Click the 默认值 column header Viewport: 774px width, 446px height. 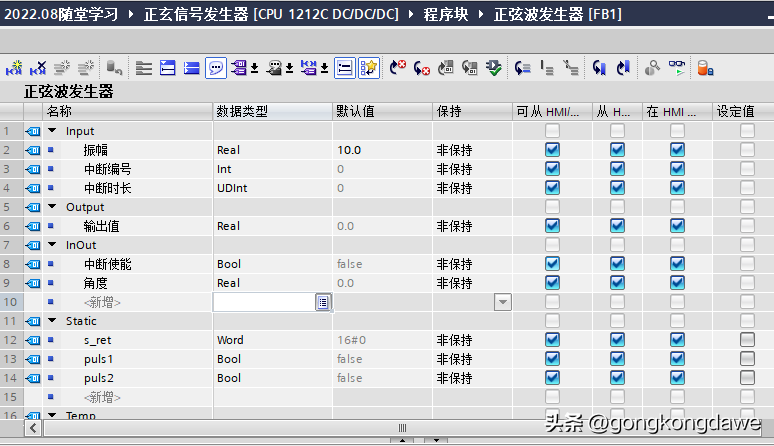[x=355, y=111]
